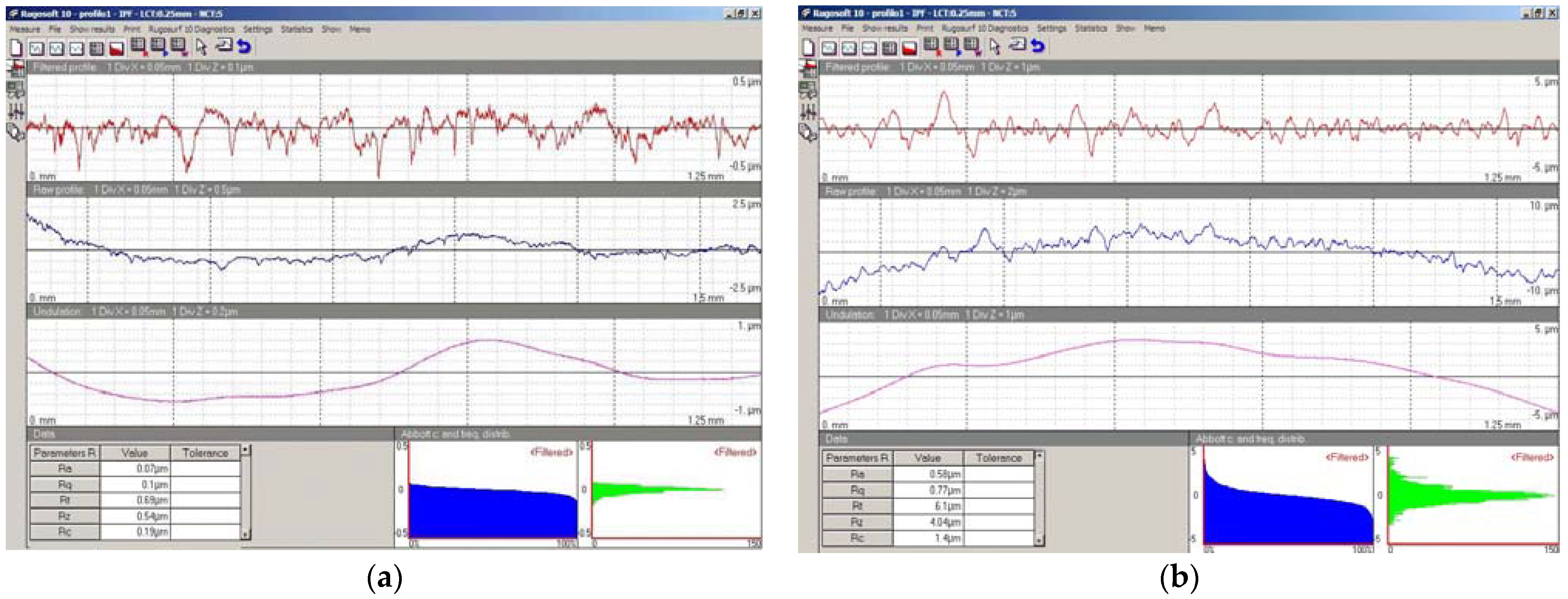Click the blue undo arrow in right window

tap(1037, 46)
